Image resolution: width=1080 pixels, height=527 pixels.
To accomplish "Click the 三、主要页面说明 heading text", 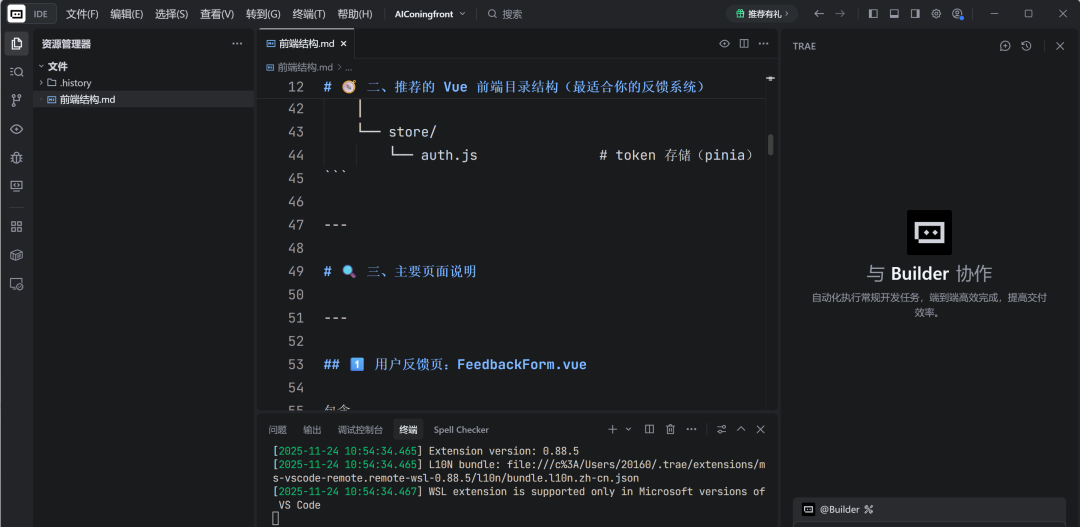I will [421, 271].
